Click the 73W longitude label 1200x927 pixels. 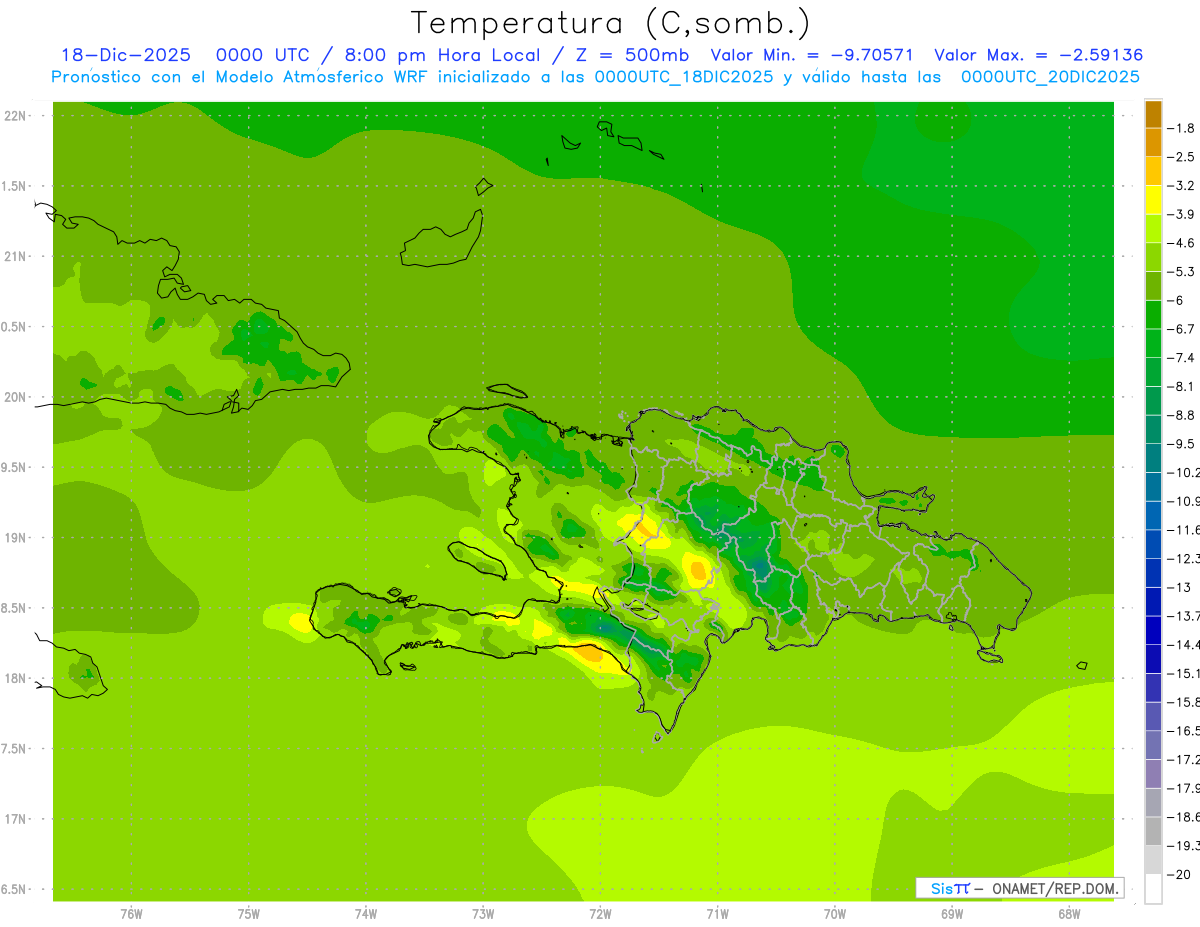click(x=483, y=913)
